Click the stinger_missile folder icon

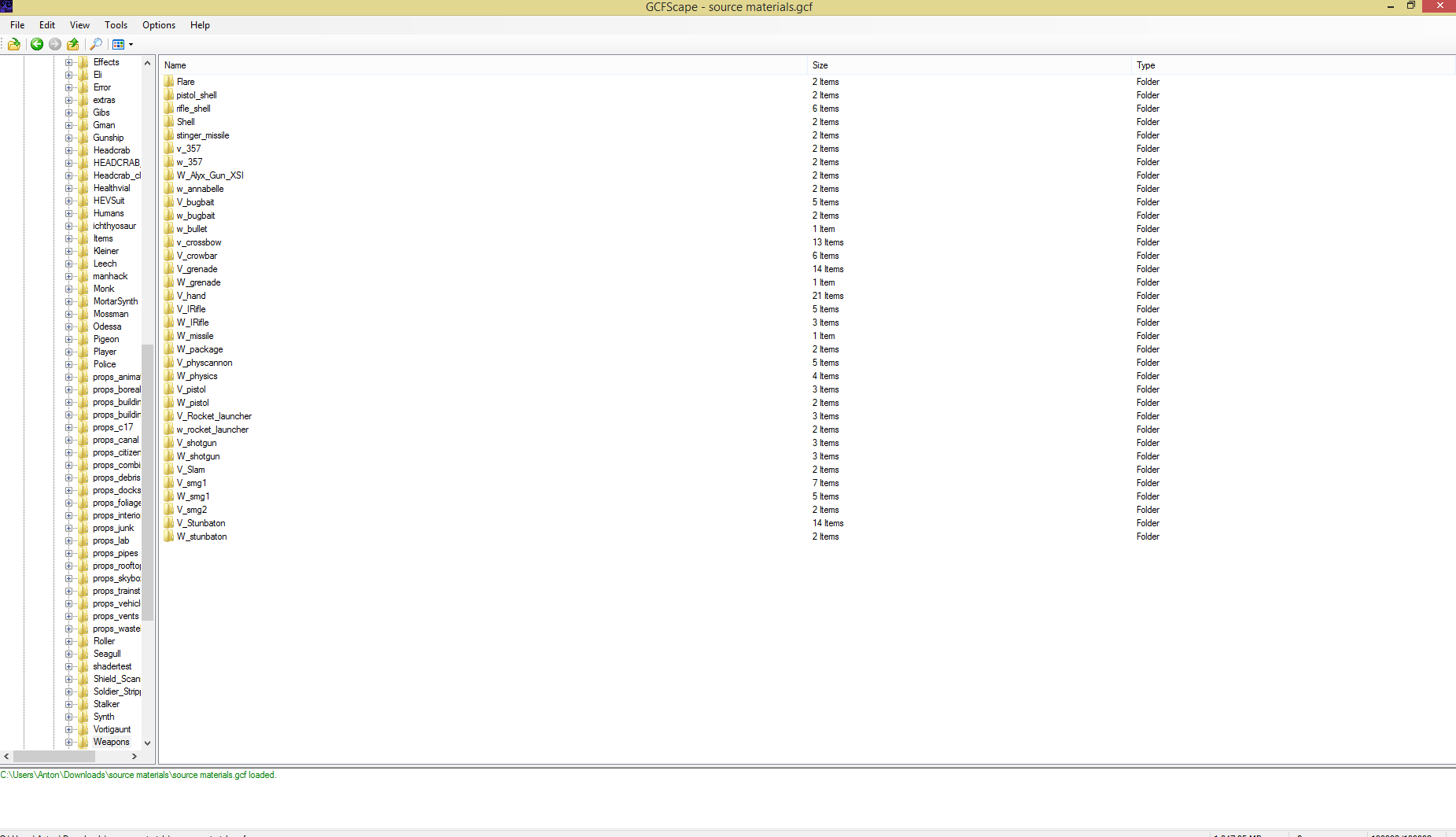pyautogui.click(x=169, y=135)
